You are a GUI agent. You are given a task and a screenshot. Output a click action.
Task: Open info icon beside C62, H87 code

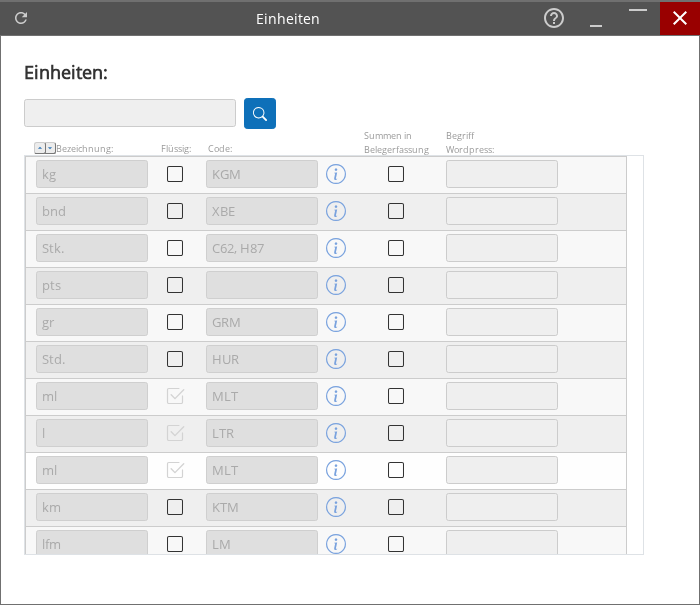pyautogui.click(x=336, y=248)
